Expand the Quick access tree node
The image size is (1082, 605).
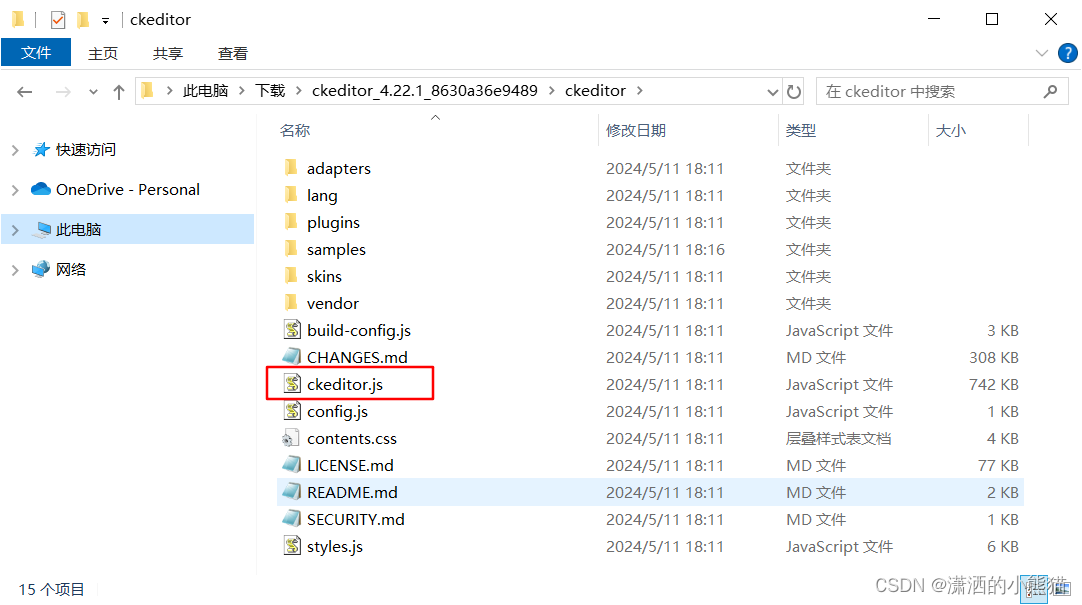(x=15, y=150)
